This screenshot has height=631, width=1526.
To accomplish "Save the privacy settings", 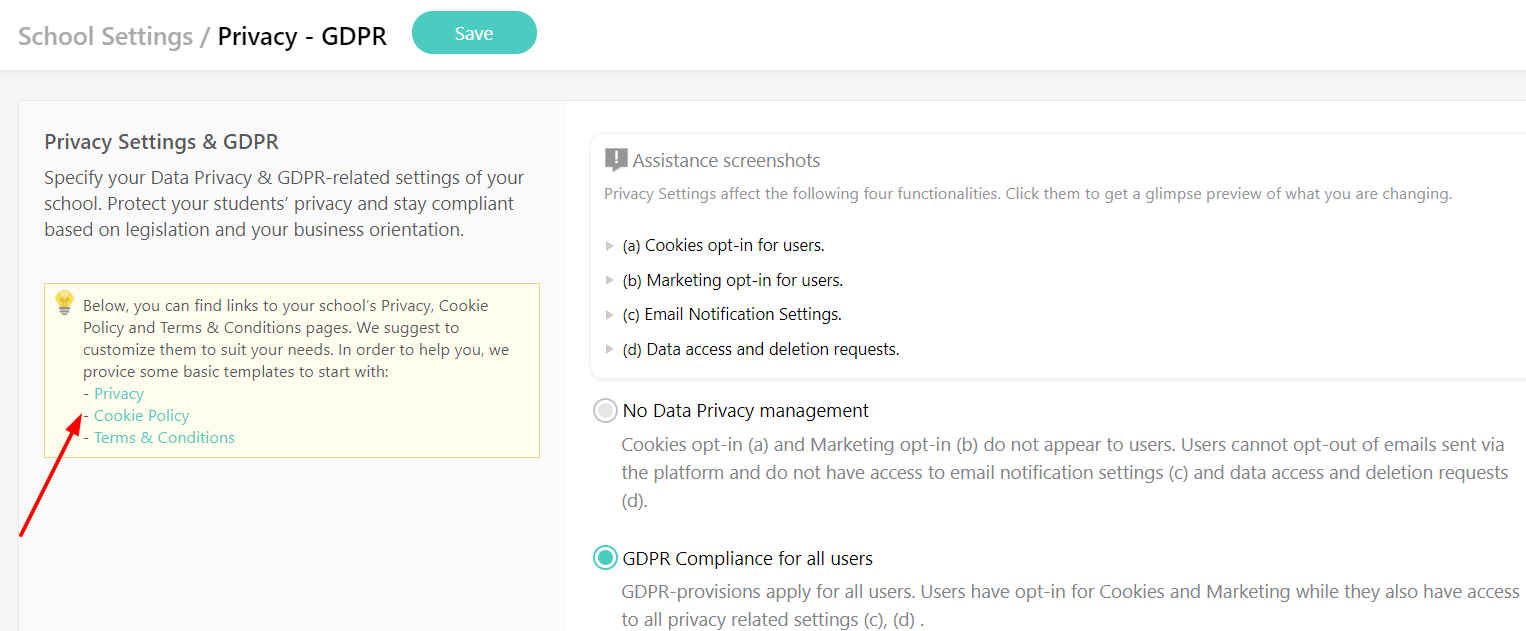I will (x=474, y=32).
